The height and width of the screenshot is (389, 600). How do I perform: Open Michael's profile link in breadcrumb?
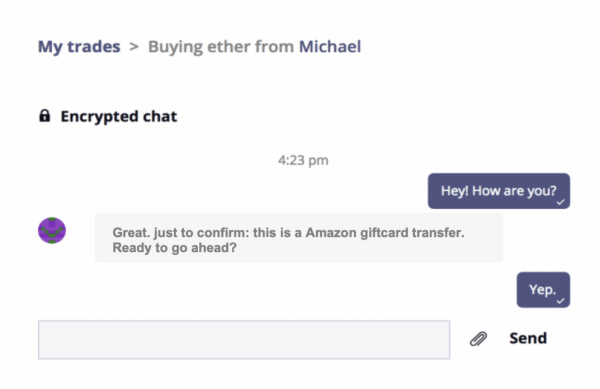pyautogui.click(x=330, y=47)
